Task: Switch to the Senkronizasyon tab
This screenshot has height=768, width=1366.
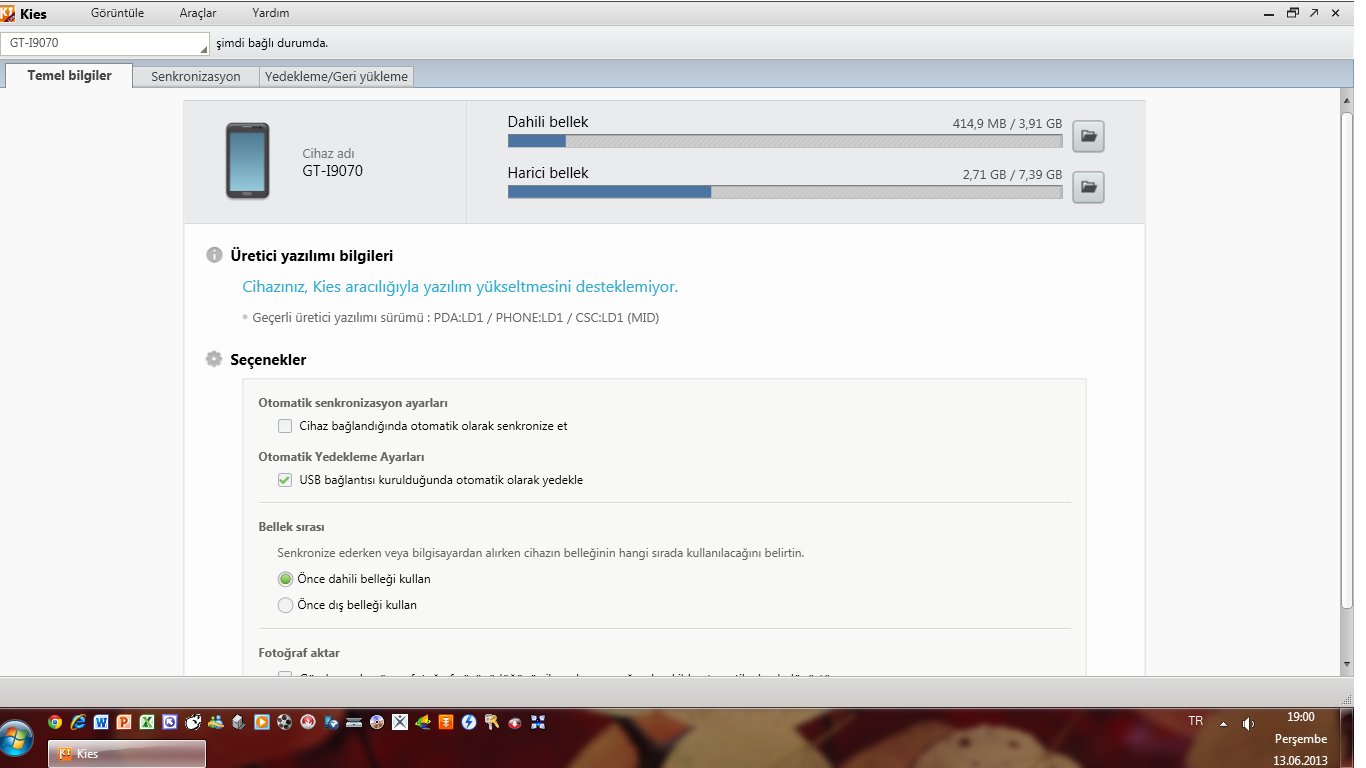Action: [196, 77]
